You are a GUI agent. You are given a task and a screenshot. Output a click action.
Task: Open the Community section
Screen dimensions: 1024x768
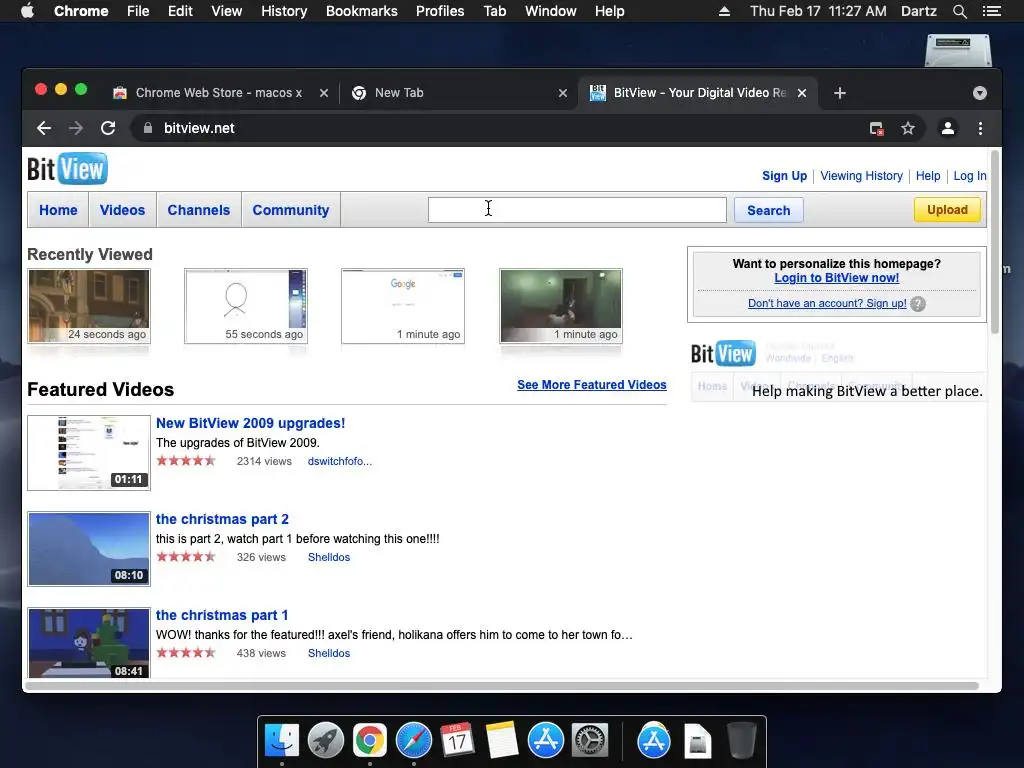pyautogui.click(x=291, y=210)
